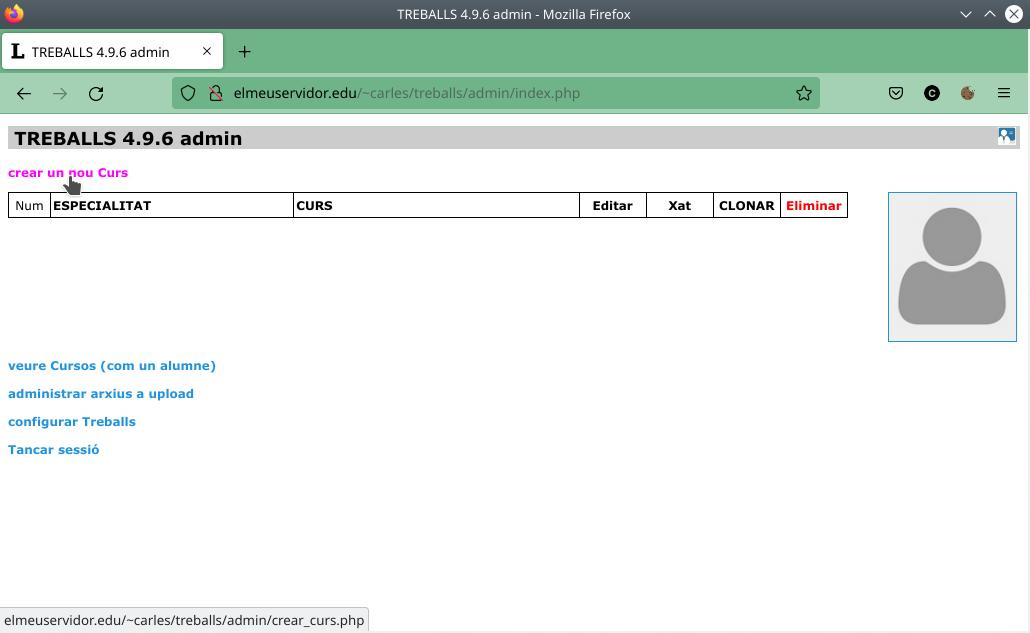Viewport: 1030px width, 633px height.
Task: Open administrar arxius a upload link
Action: coord(101,394)
